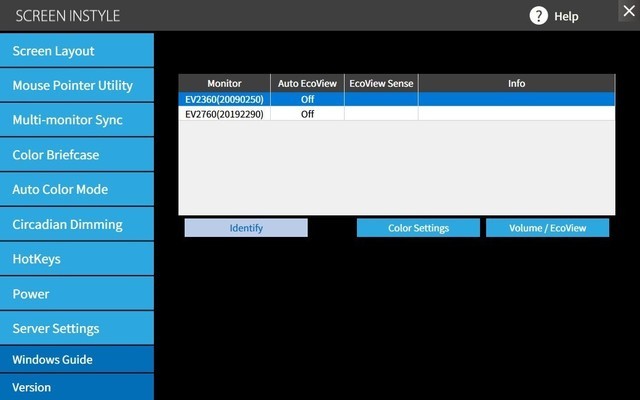The image size is (640, 400).
Task: Go to Multi-monitor Sync
Action: click(x=77, y=120)
